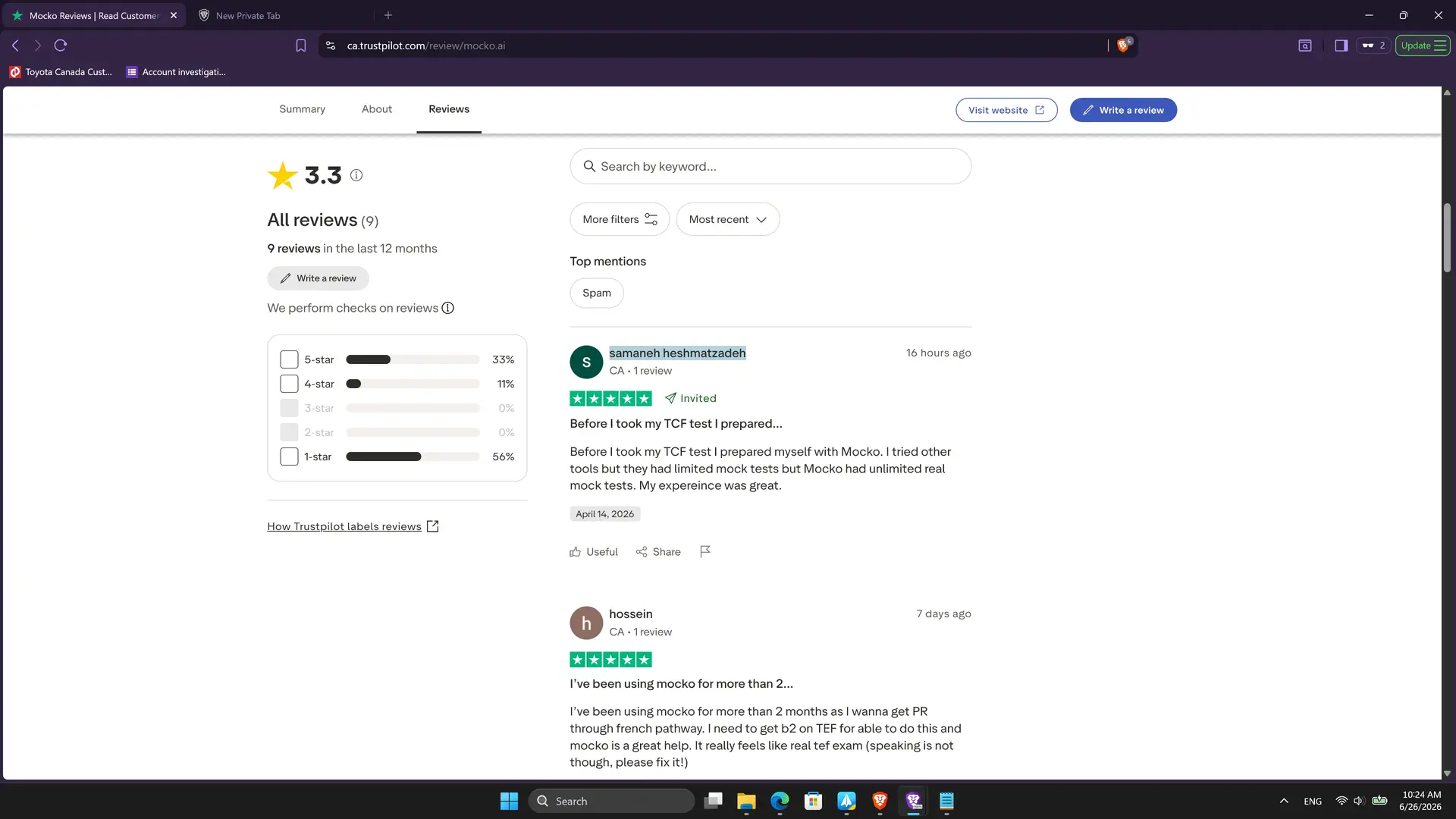Click the flag icon on samaneh's review
This screenshot has width=1456, height=819.
click(705, 551)
